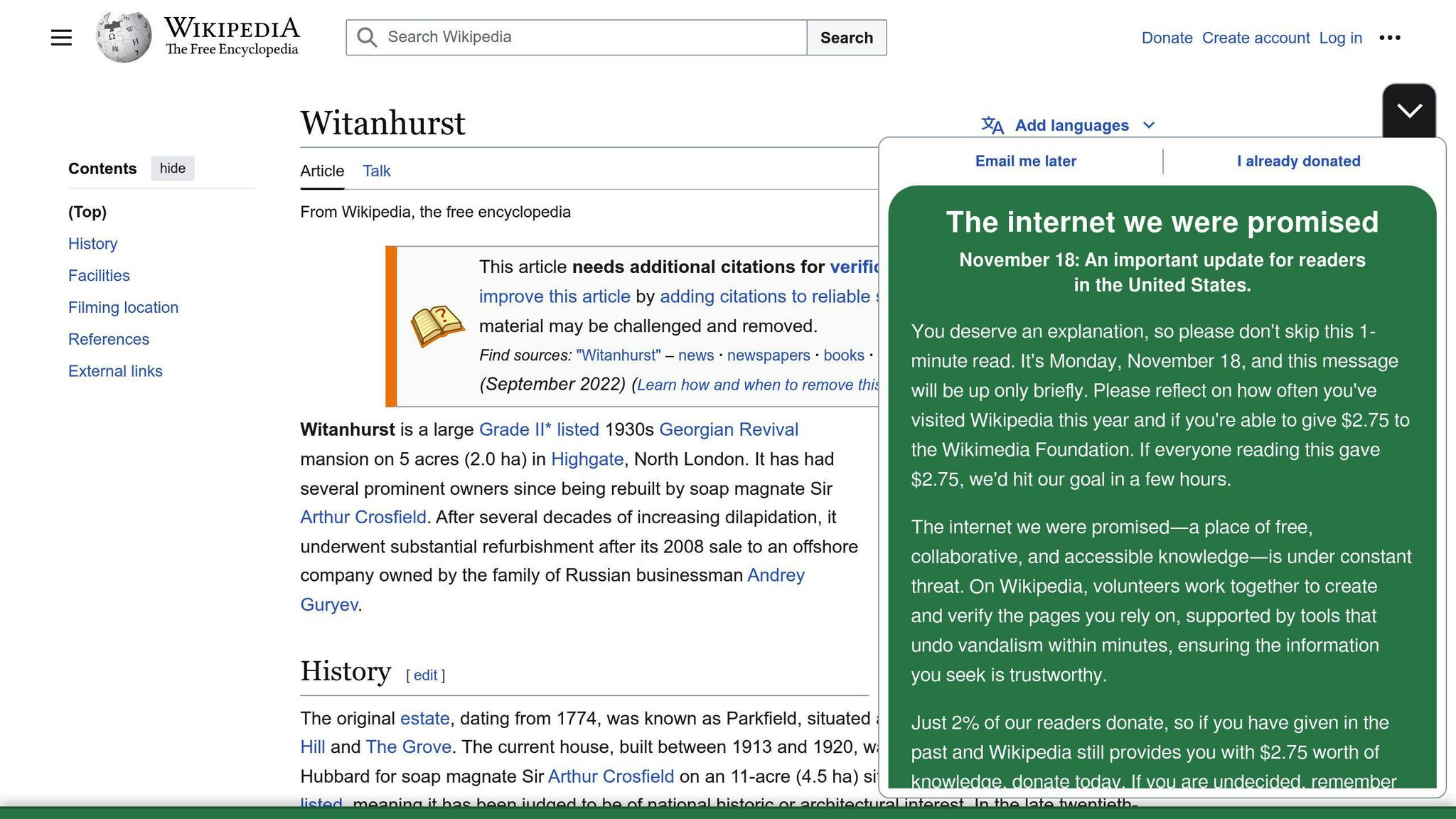Open the hamburger main menu

tap(61, 38)
